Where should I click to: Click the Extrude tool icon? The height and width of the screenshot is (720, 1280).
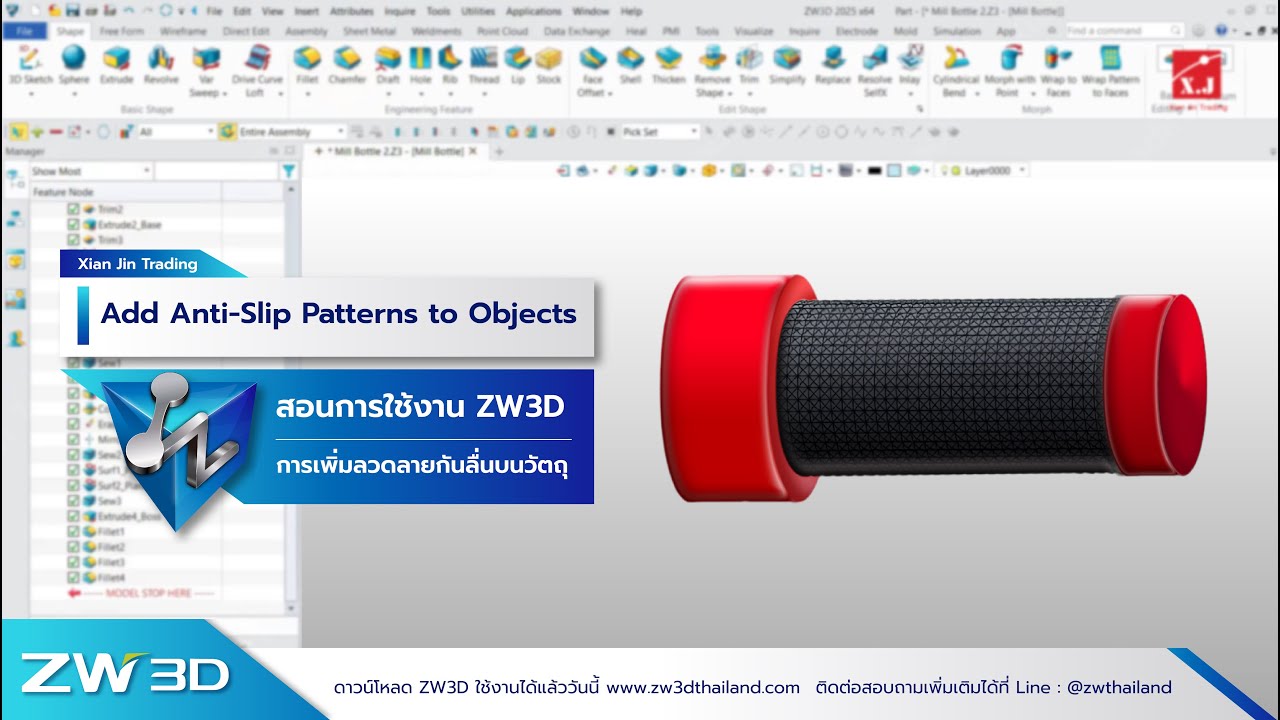[x=116, y=58]
